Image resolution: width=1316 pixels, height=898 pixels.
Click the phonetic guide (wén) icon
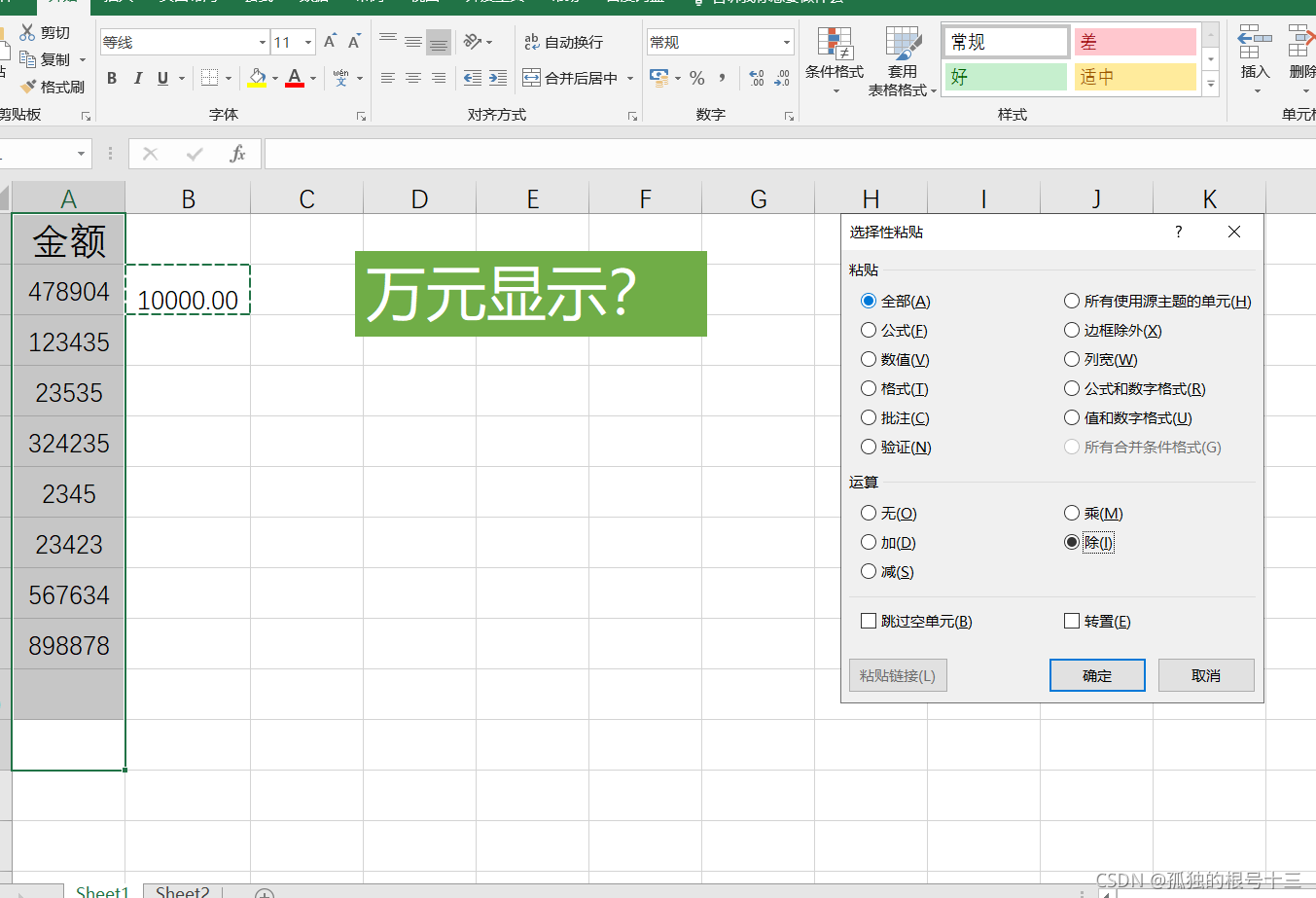[340, 78]
